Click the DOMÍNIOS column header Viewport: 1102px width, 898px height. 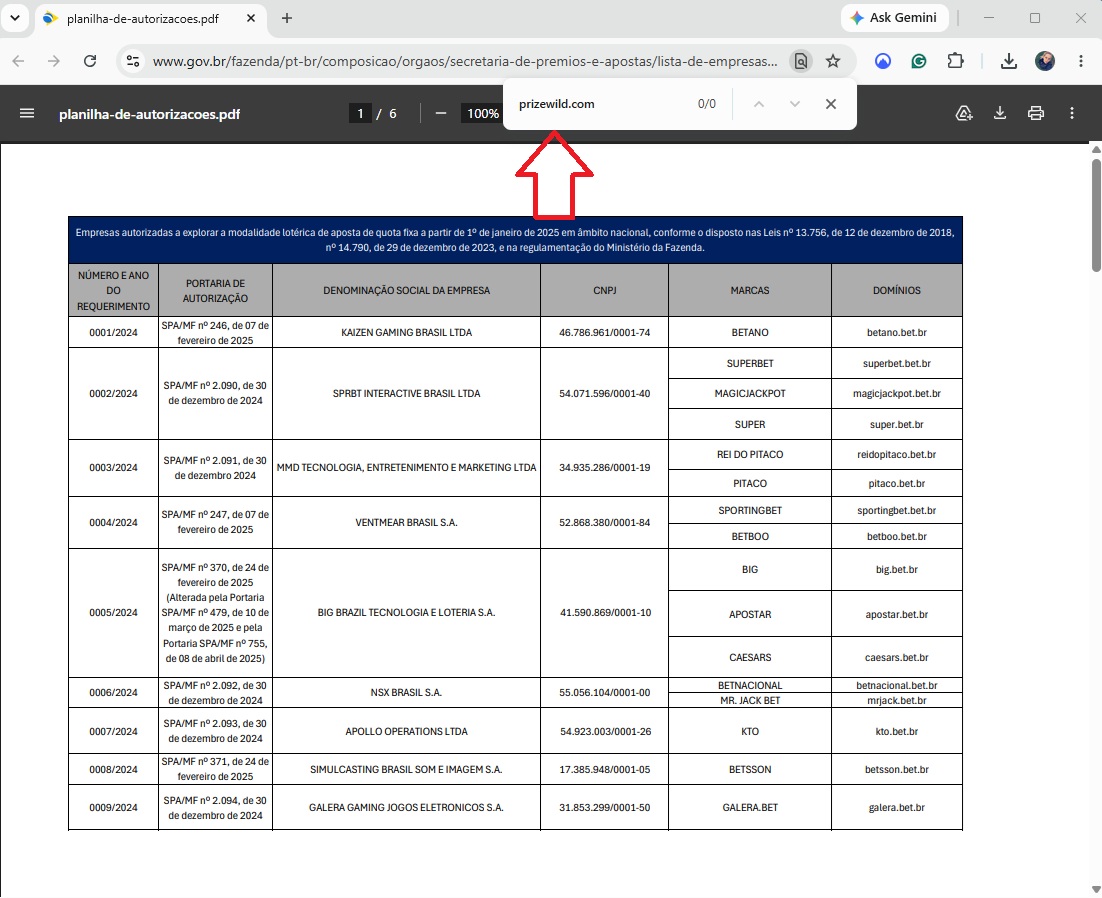point(896,290)
